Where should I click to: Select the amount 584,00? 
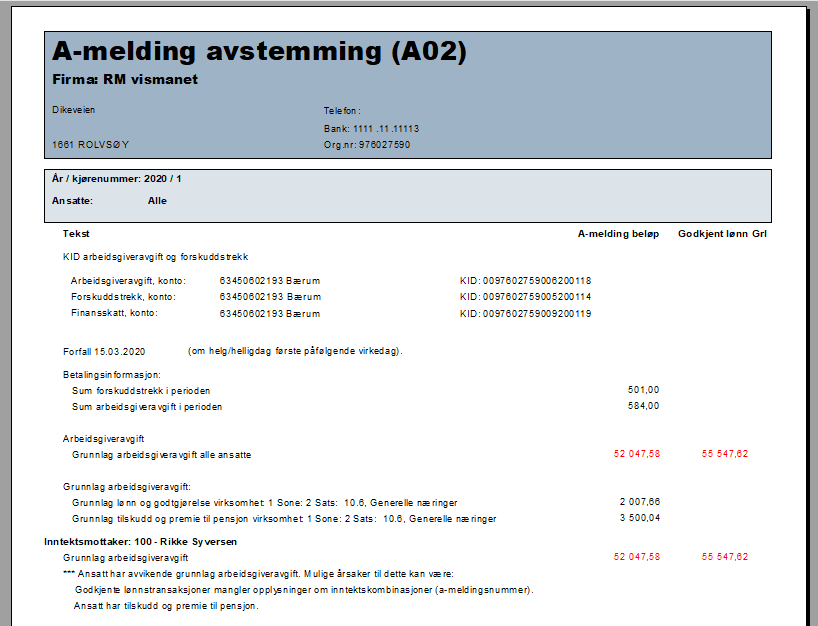(643, 406)
